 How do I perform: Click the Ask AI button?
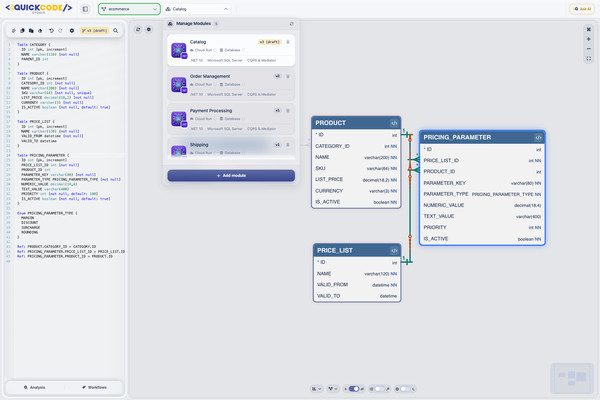(x=582, y=9)
